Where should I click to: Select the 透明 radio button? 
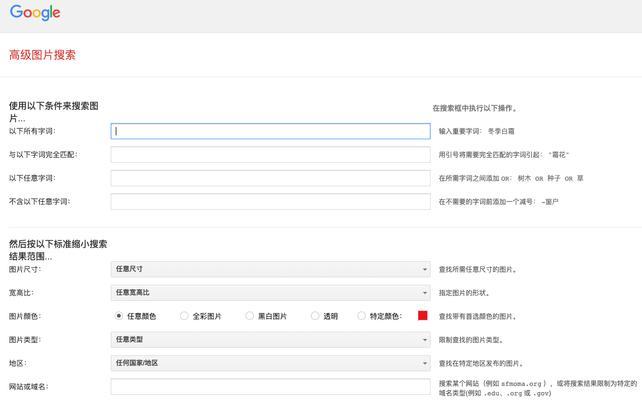315,316
